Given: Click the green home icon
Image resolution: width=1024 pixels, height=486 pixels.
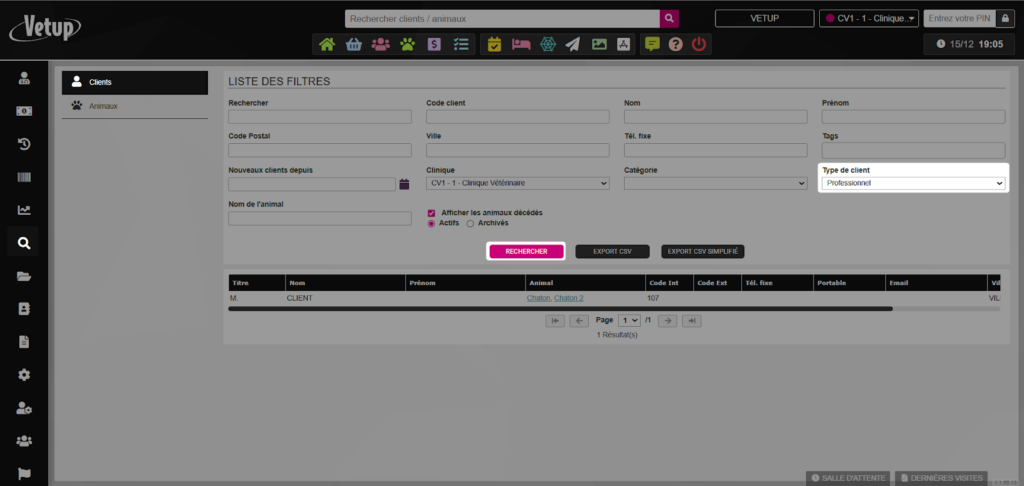Looking at the screenshot, I should pos(327,44).
